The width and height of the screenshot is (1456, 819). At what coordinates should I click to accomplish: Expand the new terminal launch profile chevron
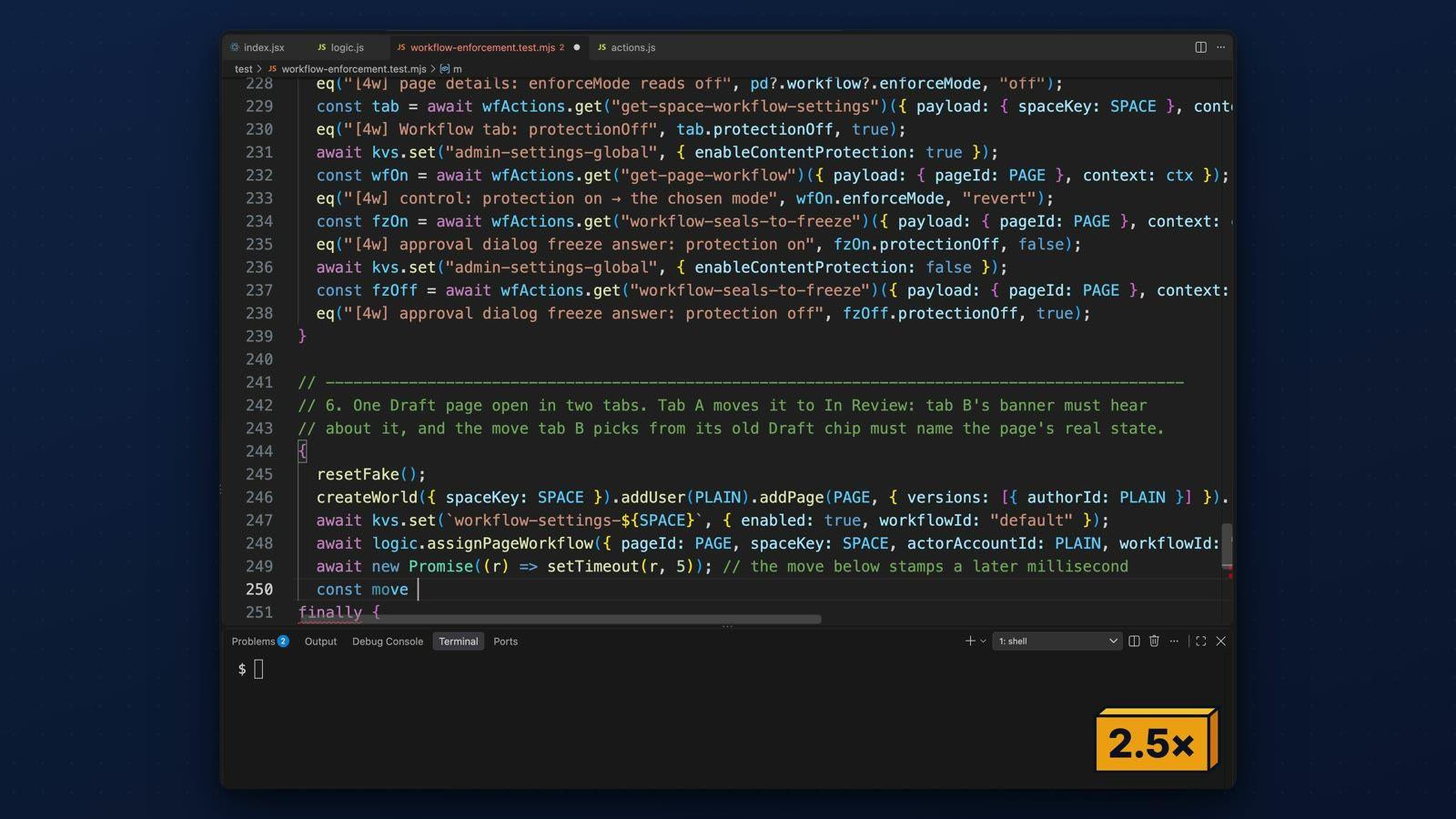pos(983,642)
